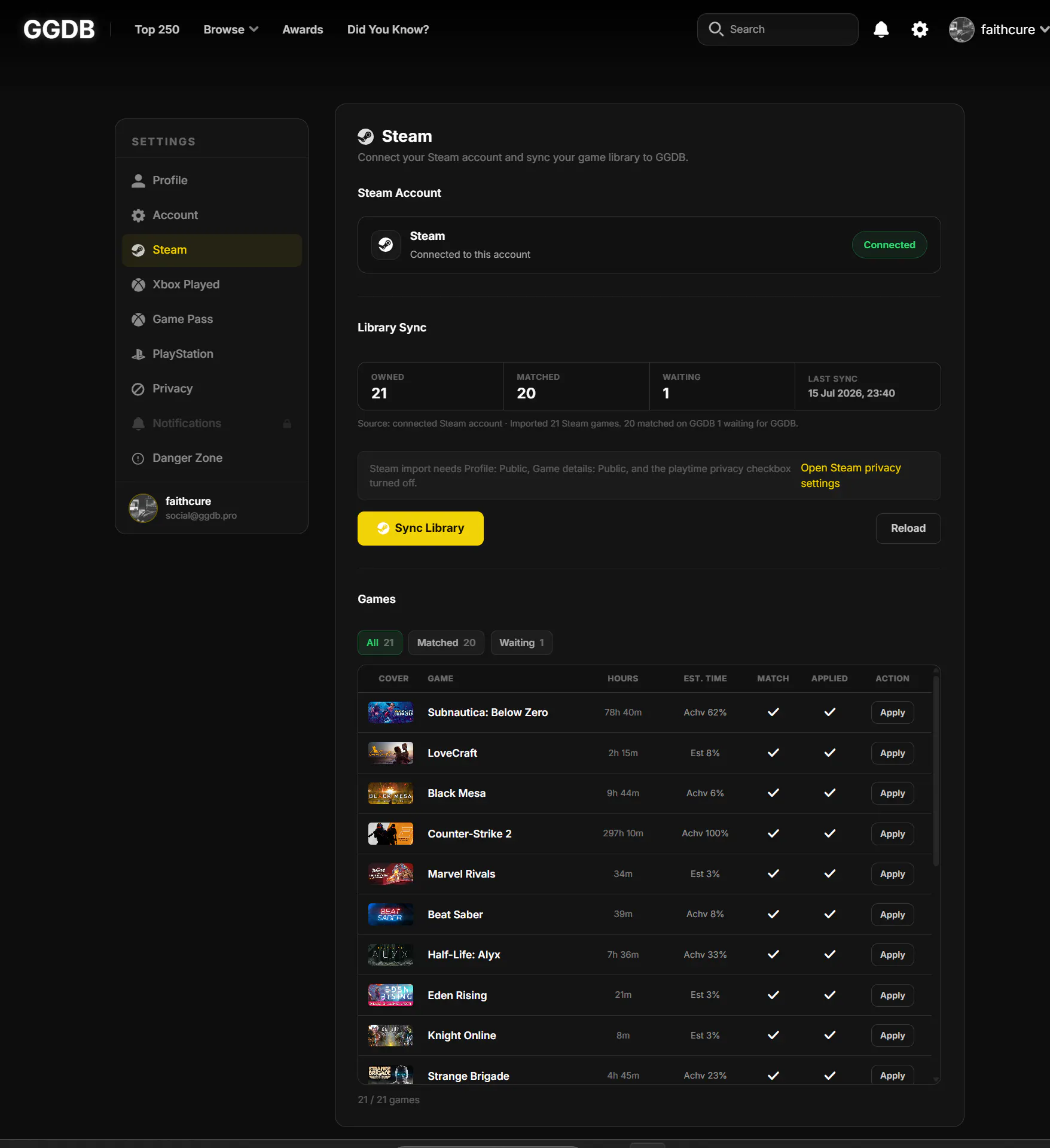1050x1148 pixels.
Task: Click the Profile person icon in sidebar
Action: (138, 180)
